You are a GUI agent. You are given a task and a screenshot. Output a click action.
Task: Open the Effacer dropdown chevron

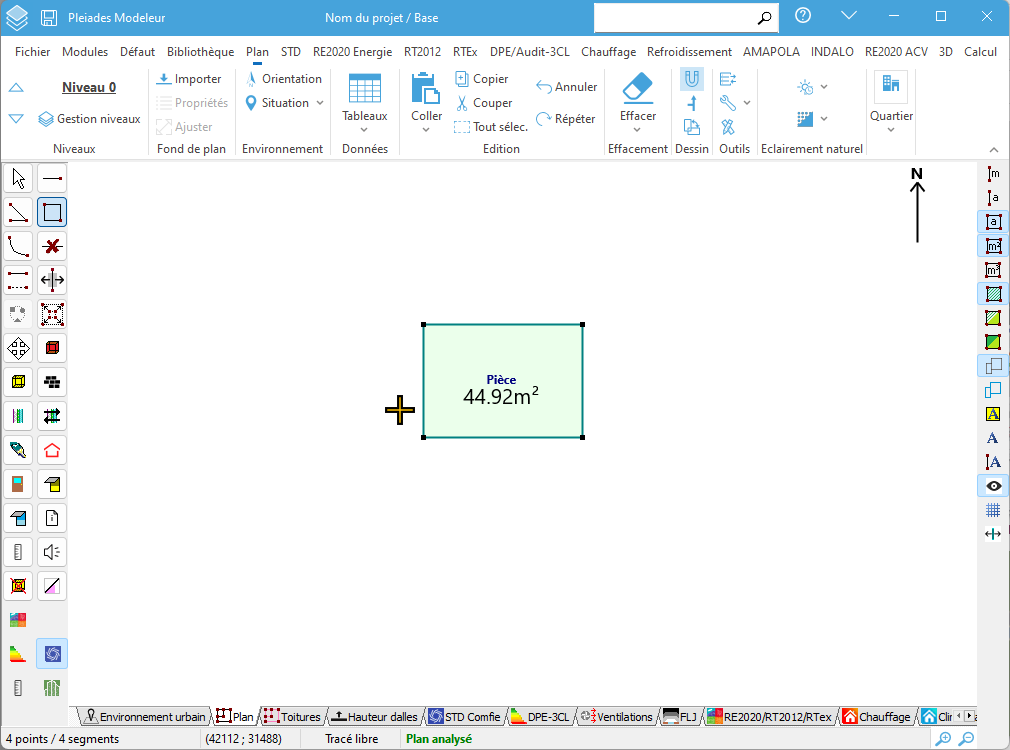[637, 130]
